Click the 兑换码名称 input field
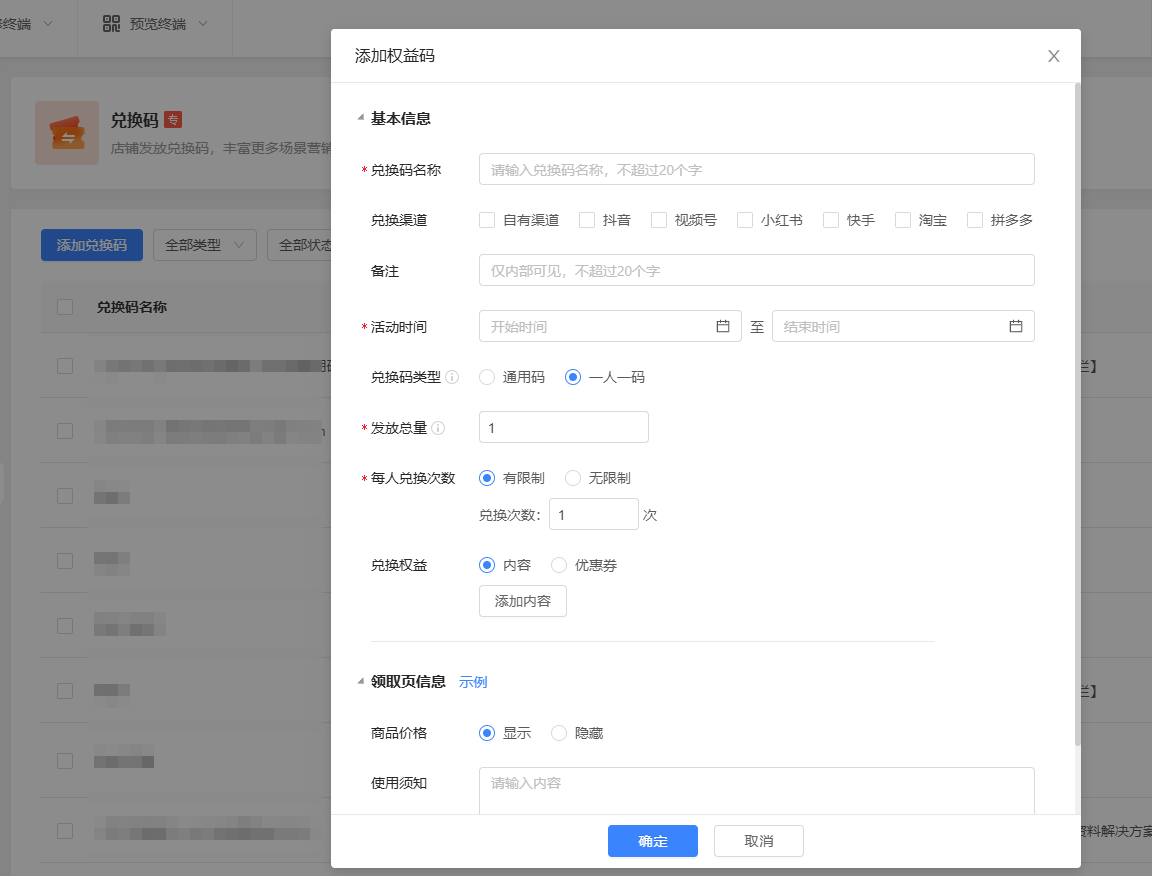Viewport: 1152px width, 876px height. click(756, 170)
